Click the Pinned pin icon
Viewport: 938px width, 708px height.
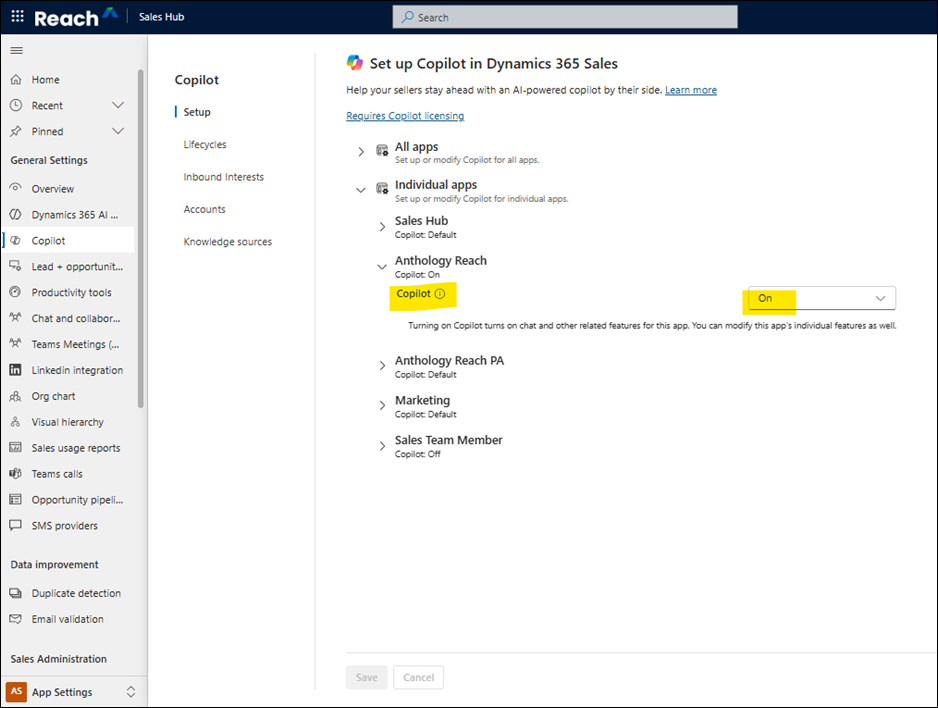coord(16,131)
